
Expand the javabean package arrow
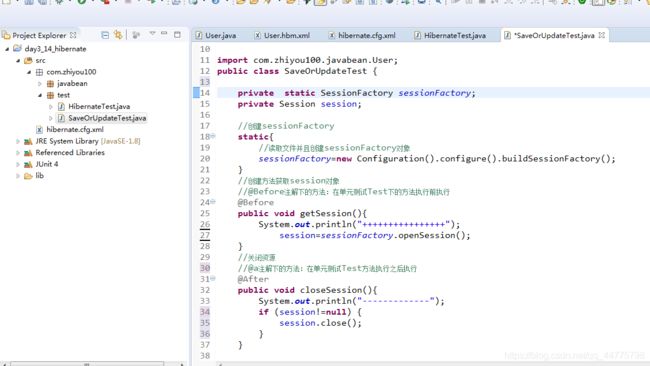pos(40,84)
